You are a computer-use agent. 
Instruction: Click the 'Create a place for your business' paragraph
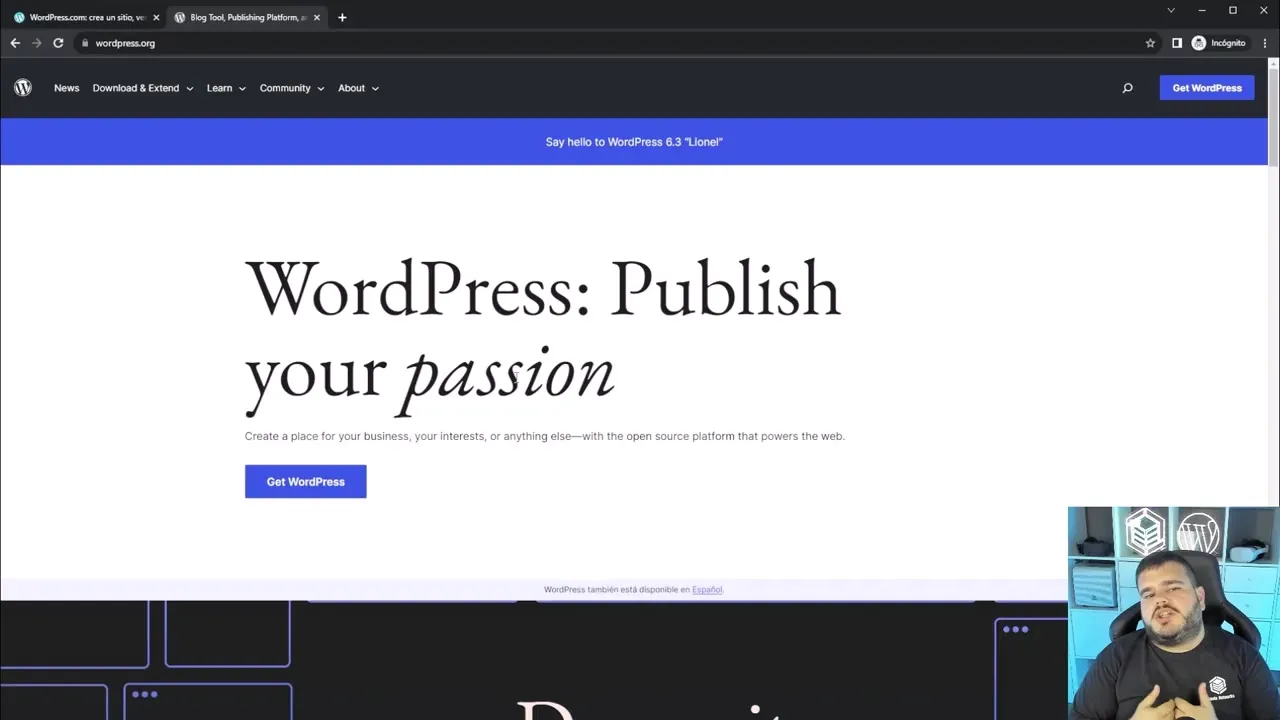[x=545, y=436]
